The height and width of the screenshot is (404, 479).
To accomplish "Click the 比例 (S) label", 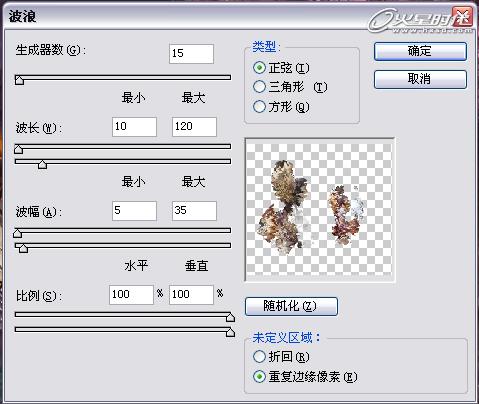I will (x=39, y=296).
